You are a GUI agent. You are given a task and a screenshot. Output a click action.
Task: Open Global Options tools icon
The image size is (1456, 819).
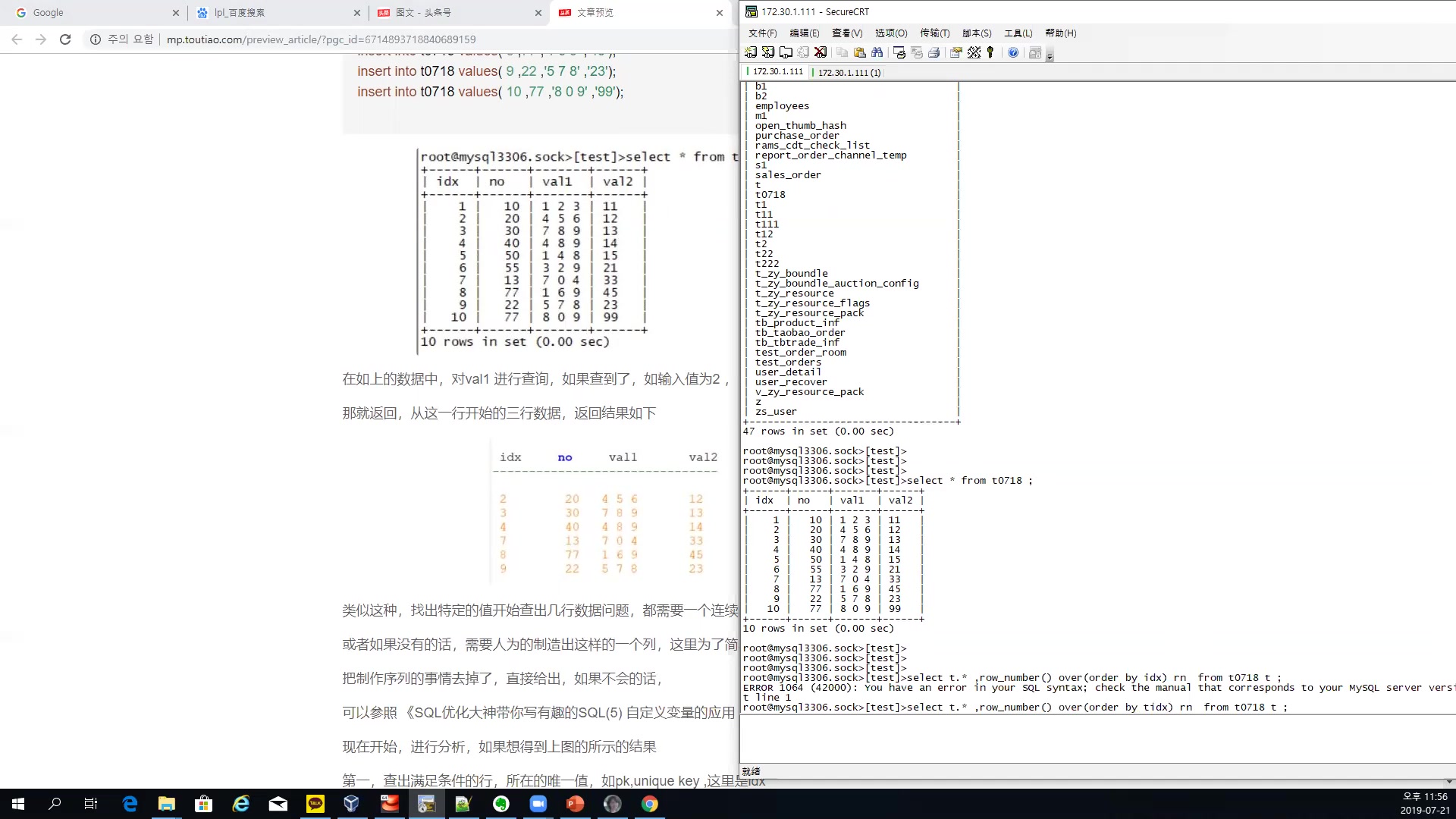point(974,52)
